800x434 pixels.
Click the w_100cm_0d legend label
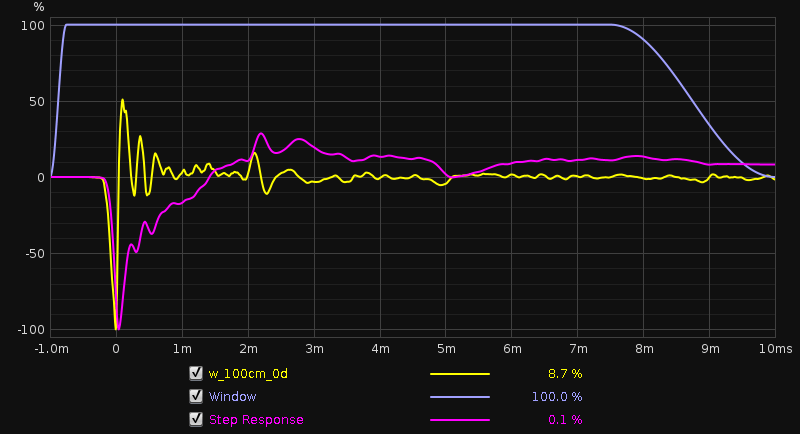click(248, 374)
